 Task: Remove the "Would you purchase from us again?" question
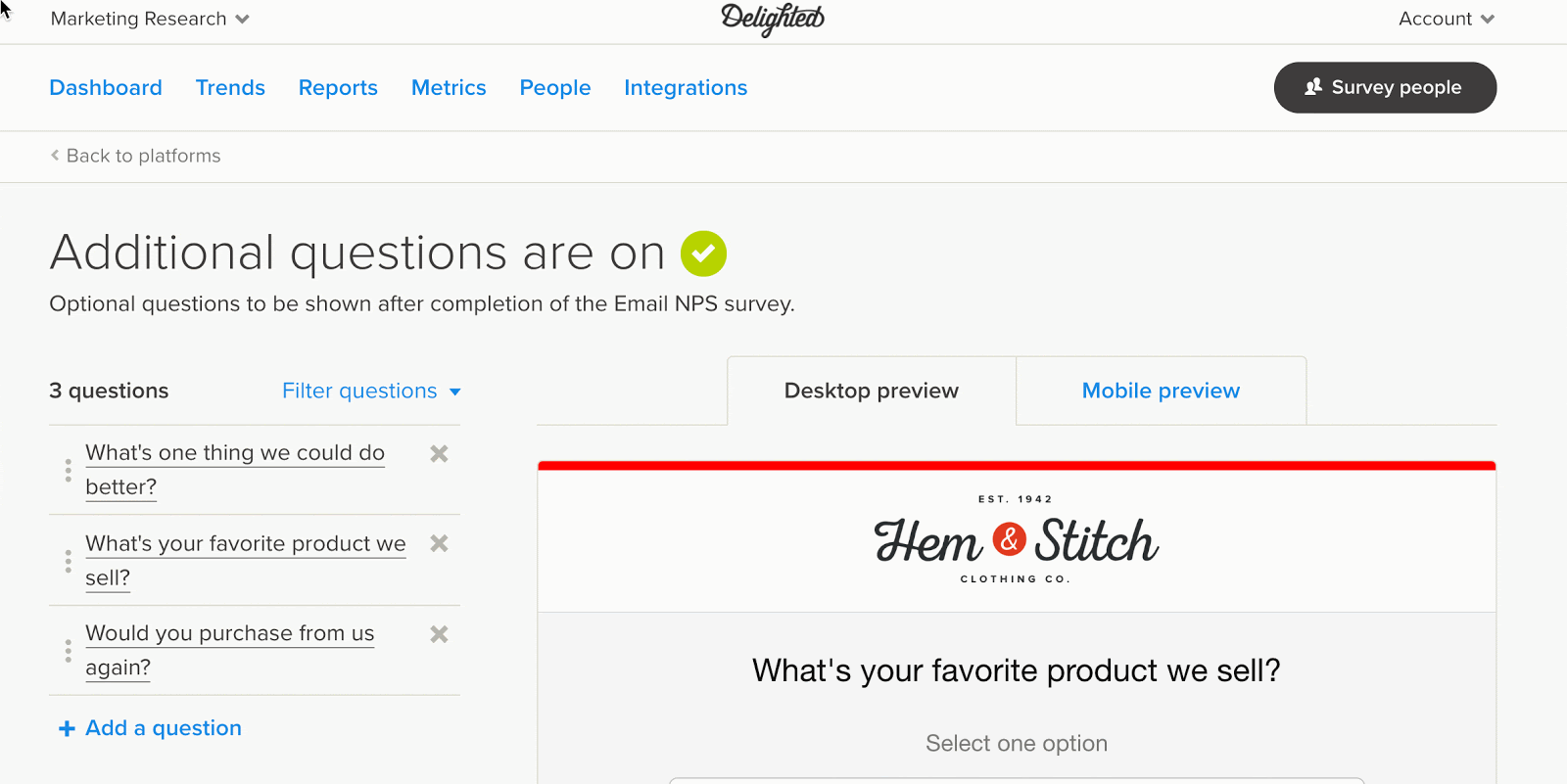[439, 634]
